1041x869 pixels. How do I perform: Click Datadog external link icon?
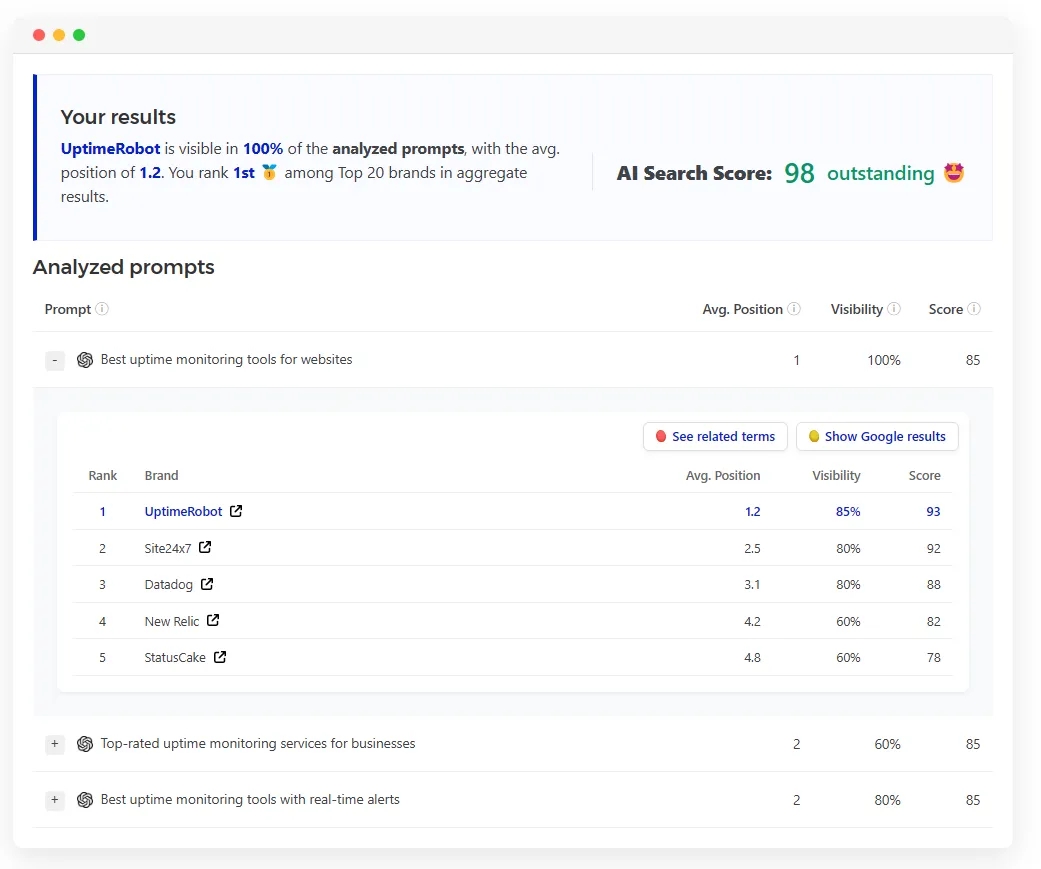pos(207,584)
